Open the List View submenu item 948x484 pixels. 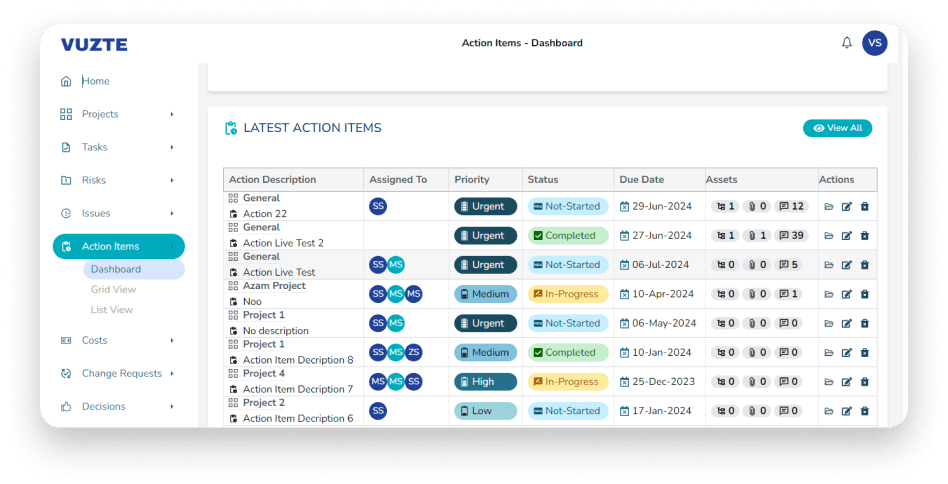[112, 310]
